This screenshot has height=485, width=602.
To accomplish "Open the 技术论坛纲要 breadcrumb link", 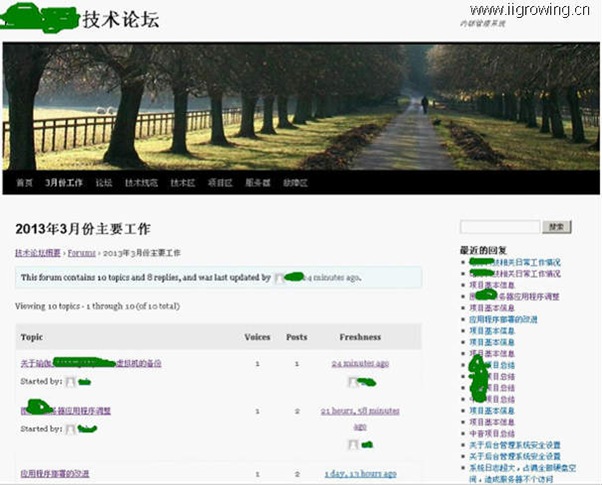I will [38, 253].
